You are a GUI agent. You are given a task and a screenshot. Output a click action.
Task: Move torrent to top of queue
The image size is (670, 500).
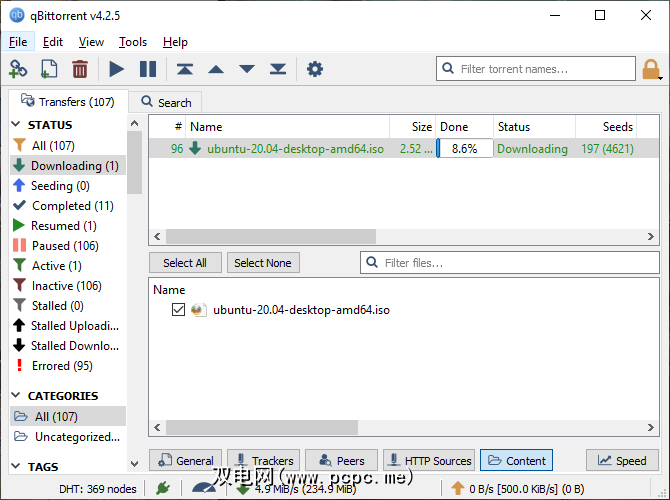tap(185, 69)
